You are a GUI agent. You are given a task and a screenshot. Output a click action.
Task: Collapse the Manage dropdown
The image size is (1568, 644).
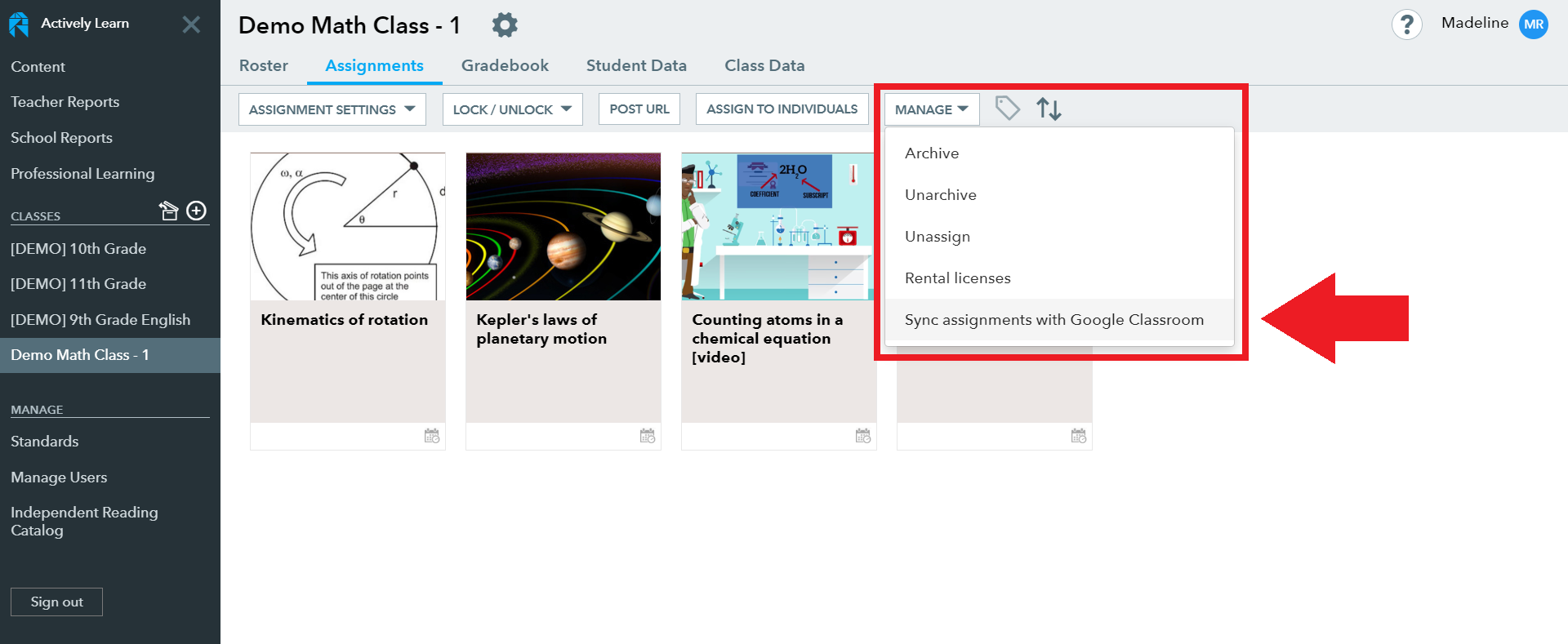click(932, 109)
